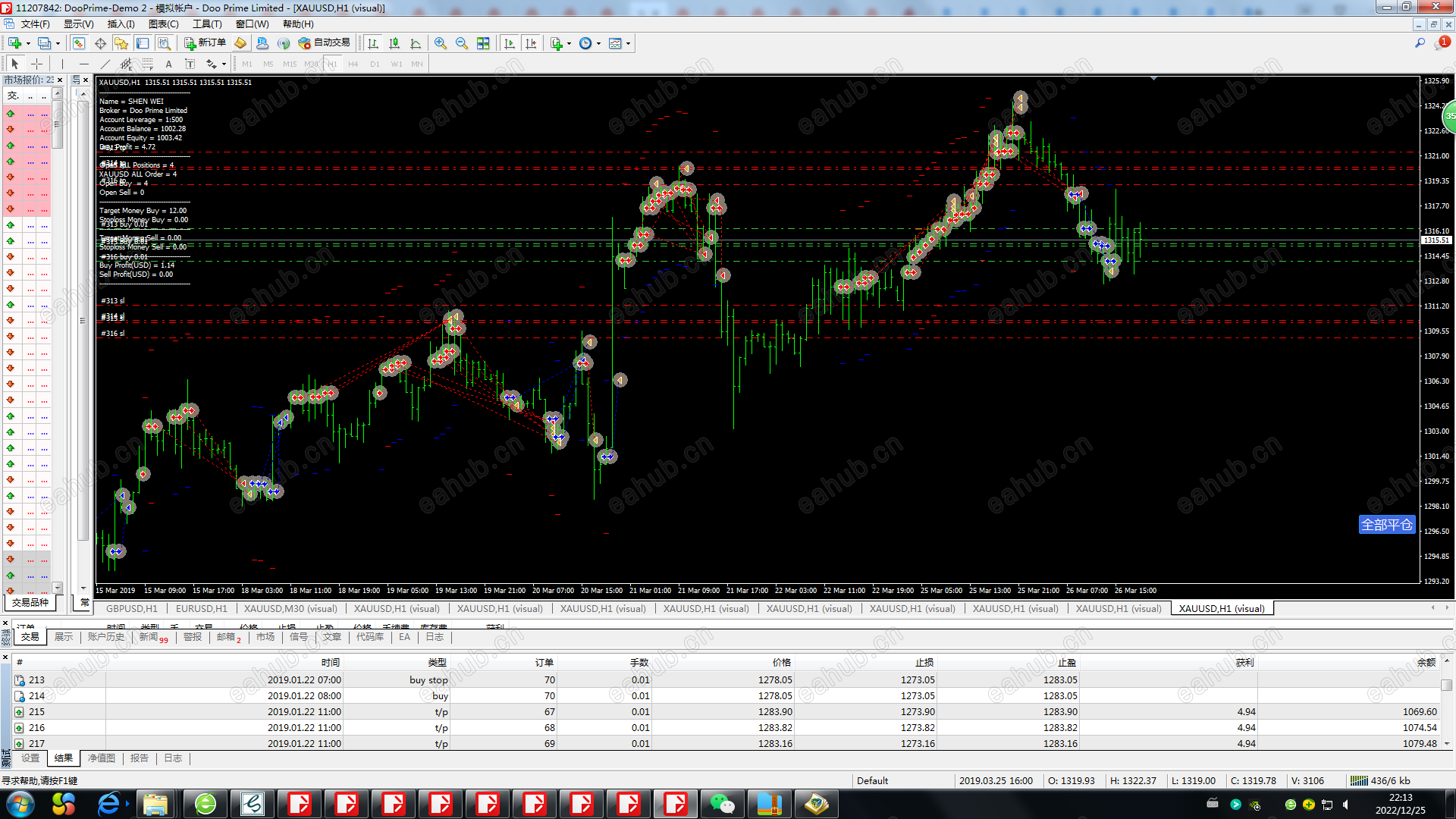Expand the templates dropdown arrow
1456x819 pixels.
pyautogui.click(x=628, y=43)
